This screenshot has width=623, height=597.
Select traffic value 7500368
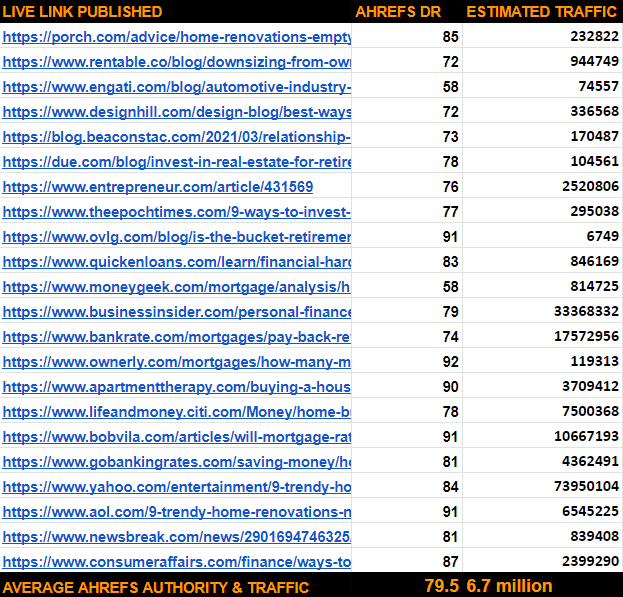click(590, 412)
